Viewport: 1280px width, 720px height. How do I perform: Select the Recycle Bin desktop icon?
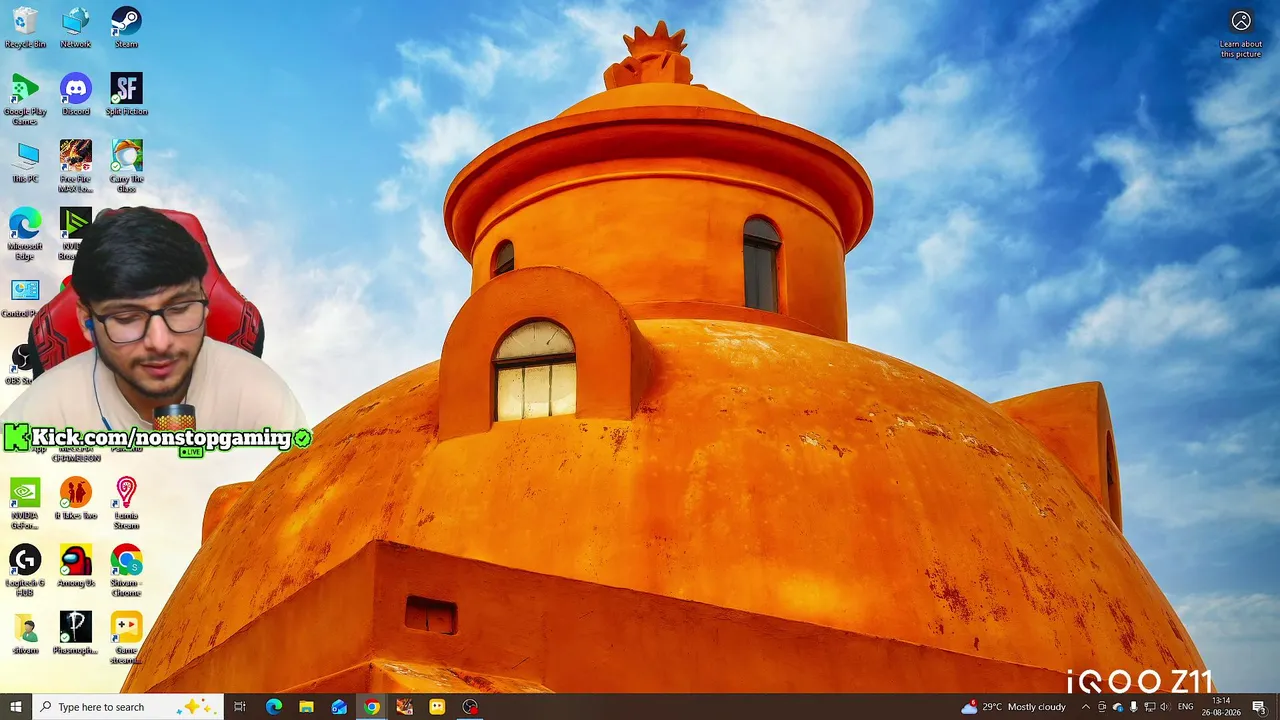tap(25, 27)
